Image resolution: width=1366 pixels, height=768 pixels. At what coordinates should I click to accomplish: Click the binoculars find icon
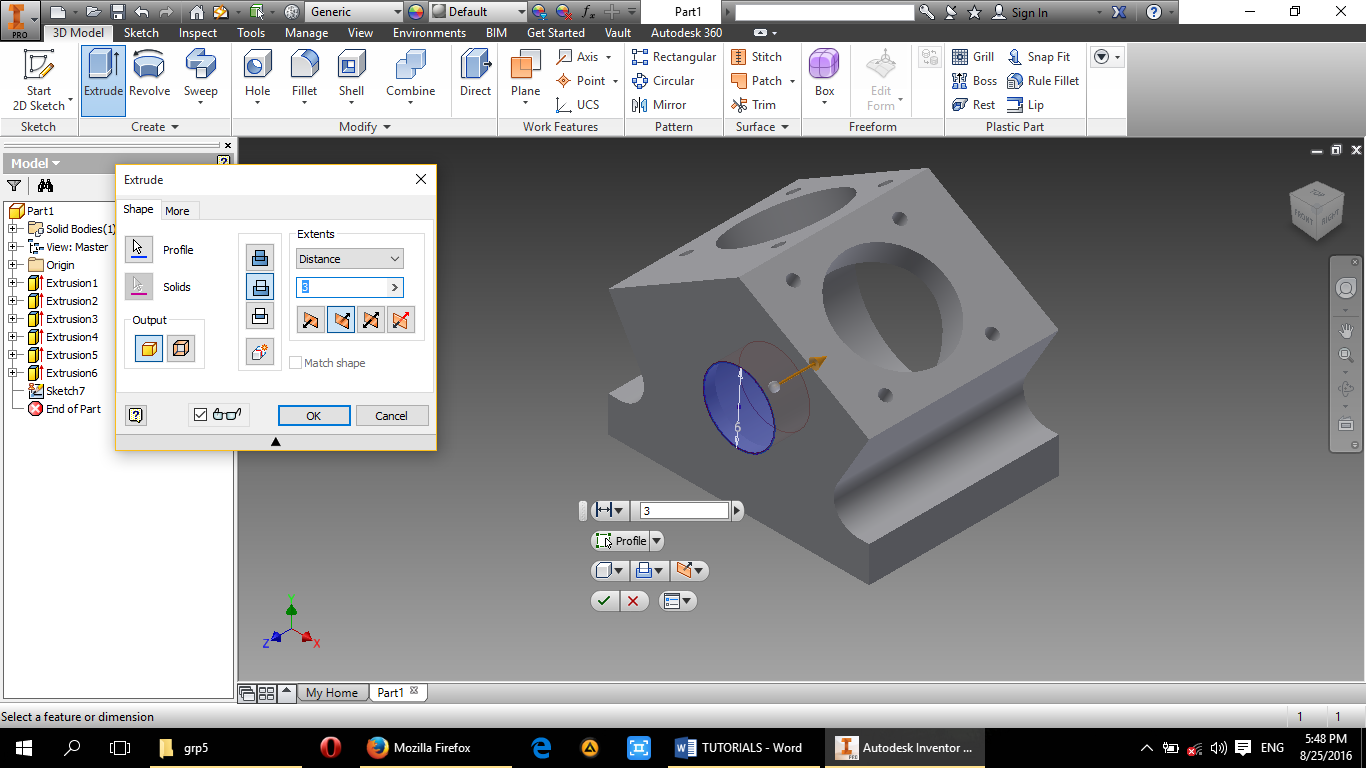pyautogui.click(x=45, y=185)
